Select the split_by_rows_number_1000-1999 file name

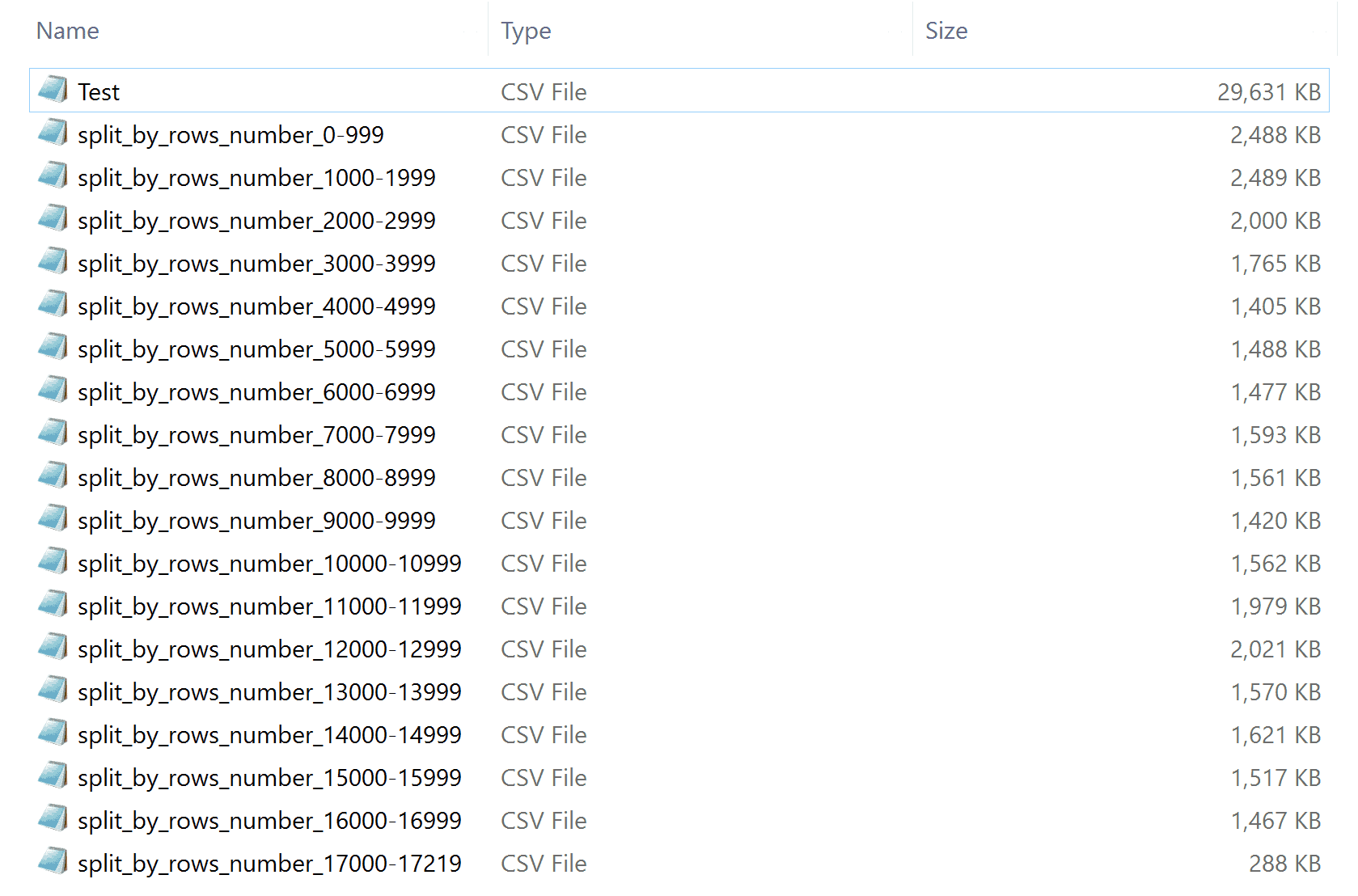[x=256, y=178]
